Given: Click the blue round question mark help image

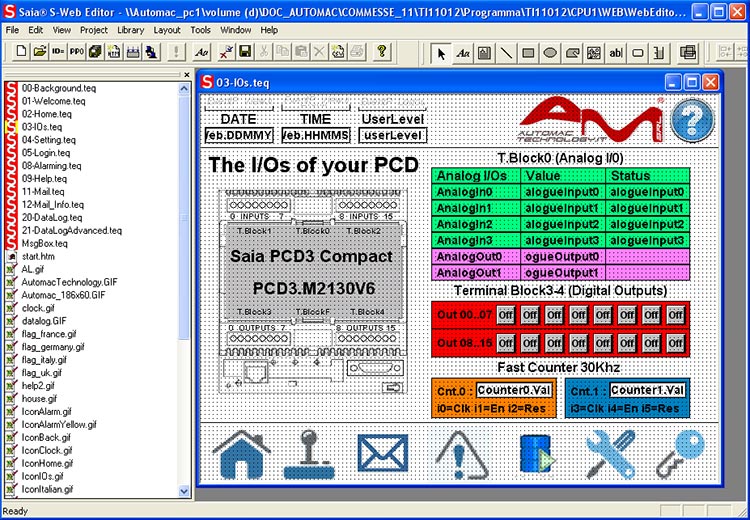Looking at the screenshot, I should point(692,120).
